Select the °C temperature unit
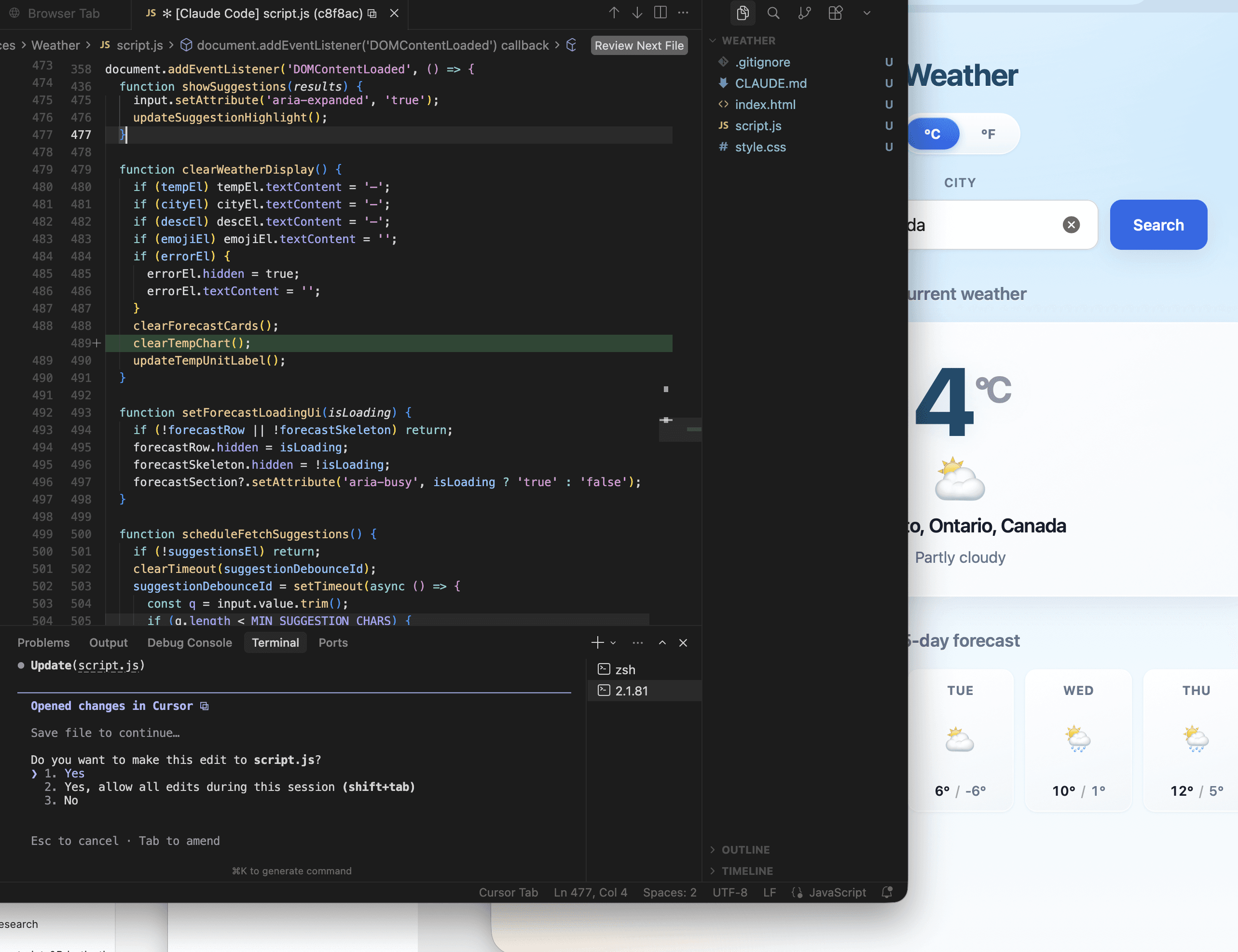The width and height of the screenshot is (1238, 952). (933, 134)
